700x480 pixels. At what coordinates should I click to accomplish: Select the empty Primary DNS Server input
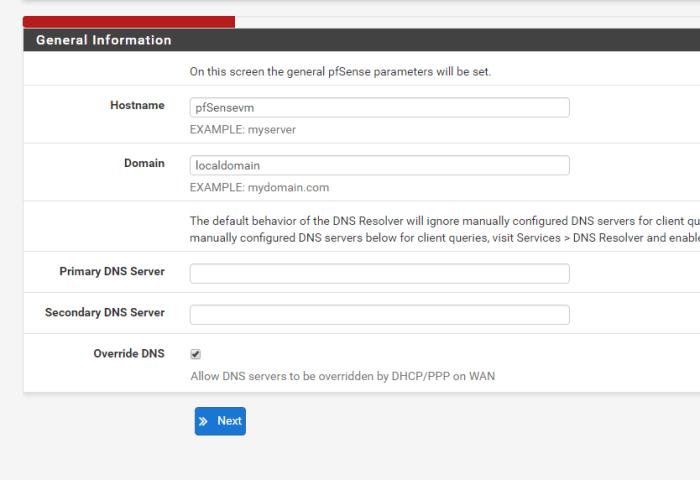coord(379,273)
